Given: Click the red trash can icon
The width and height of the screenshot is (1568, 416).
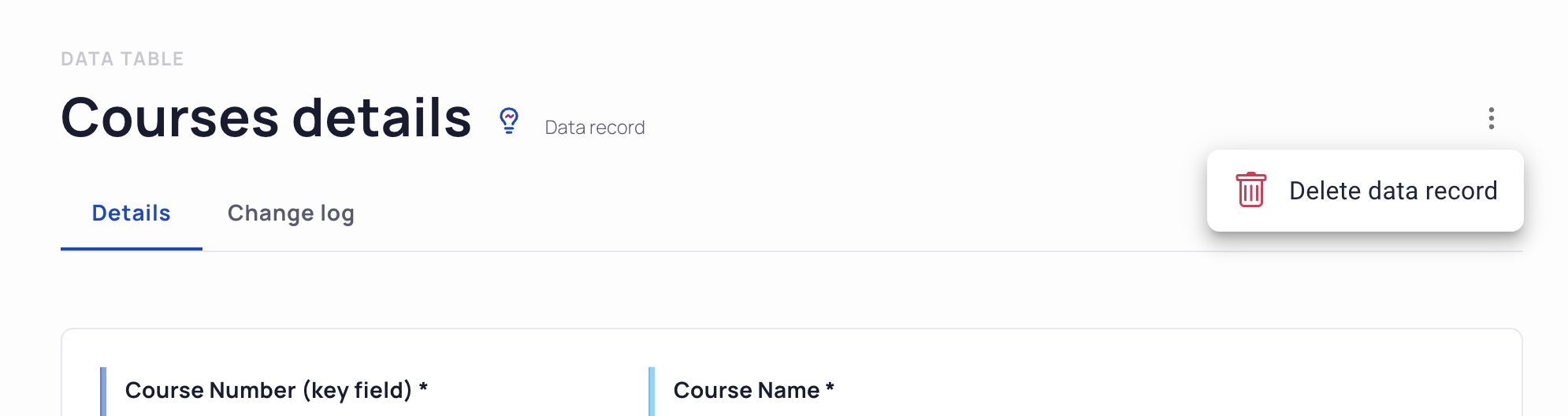Looking at the screenshot, I should [x=1250, y=190].
